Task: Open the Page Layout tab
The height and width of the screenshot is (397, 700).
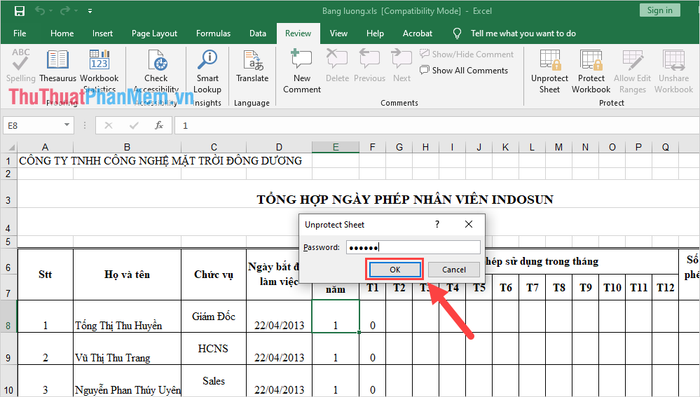Action: pos(154,33)
